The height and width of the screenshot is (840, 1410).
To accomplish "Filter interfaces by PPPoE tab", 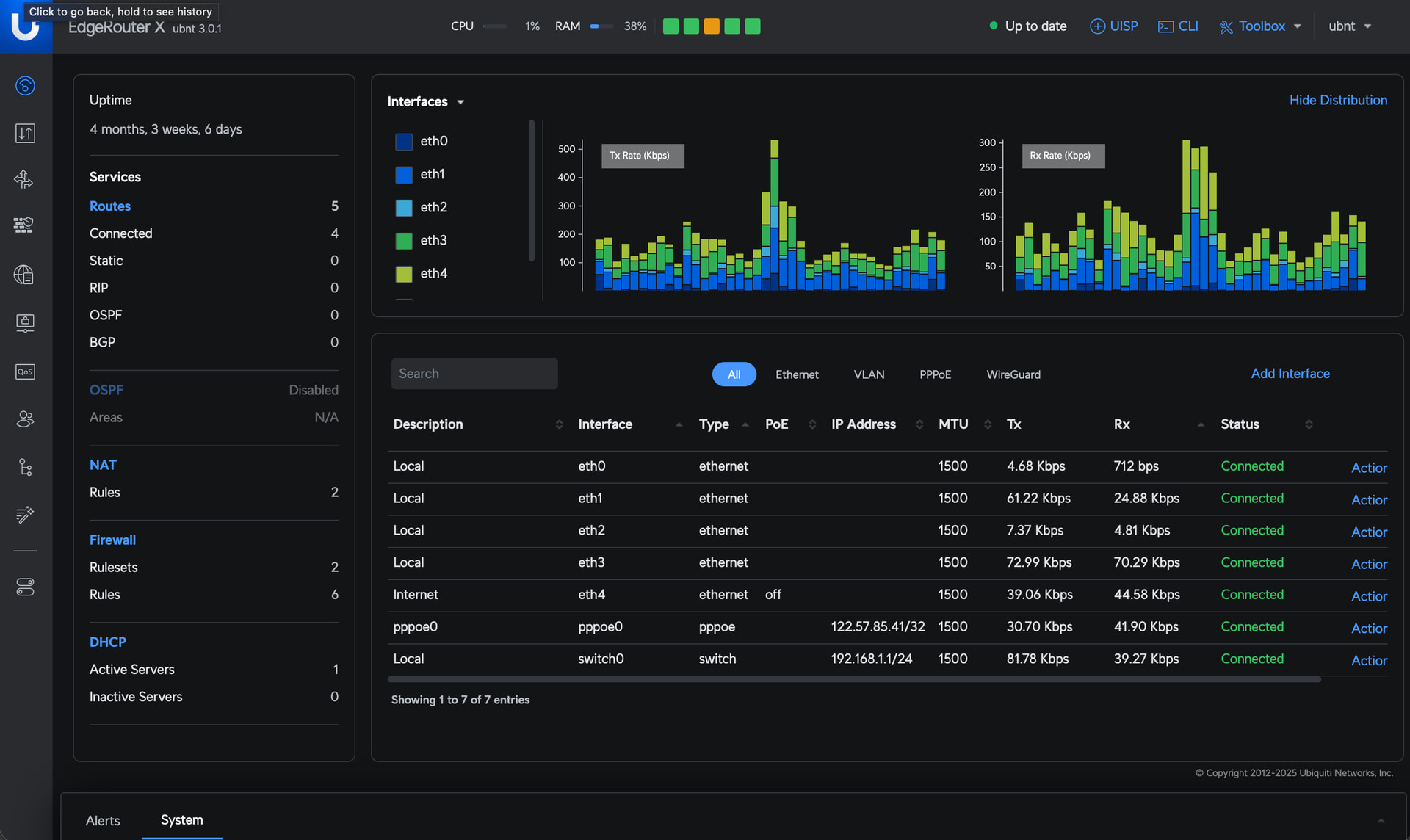I will tap(935, 374).
